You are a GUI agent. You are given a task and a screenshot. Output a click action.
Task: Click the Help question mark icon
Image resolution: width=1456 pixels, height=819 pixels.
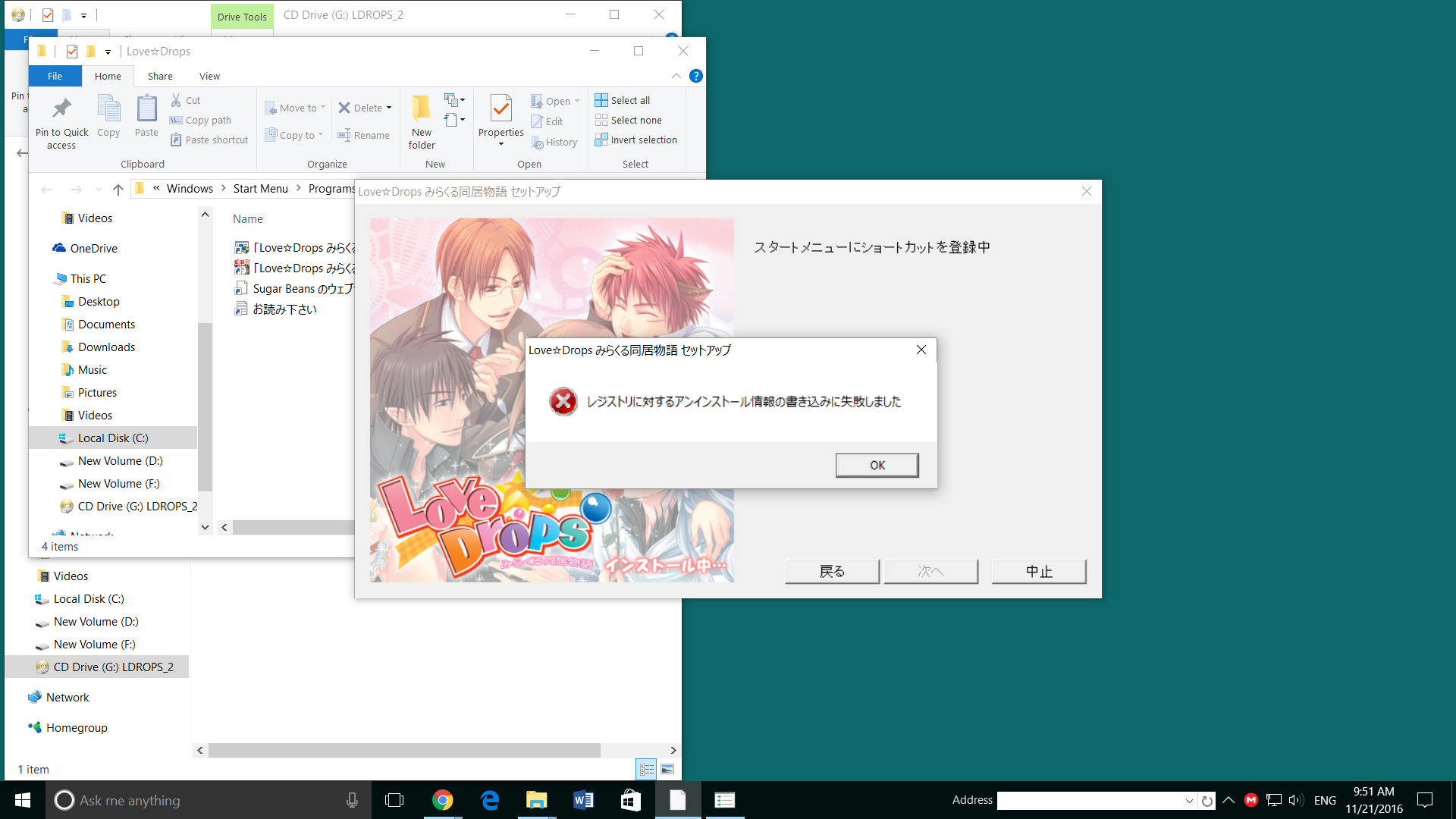pos(696,76)
